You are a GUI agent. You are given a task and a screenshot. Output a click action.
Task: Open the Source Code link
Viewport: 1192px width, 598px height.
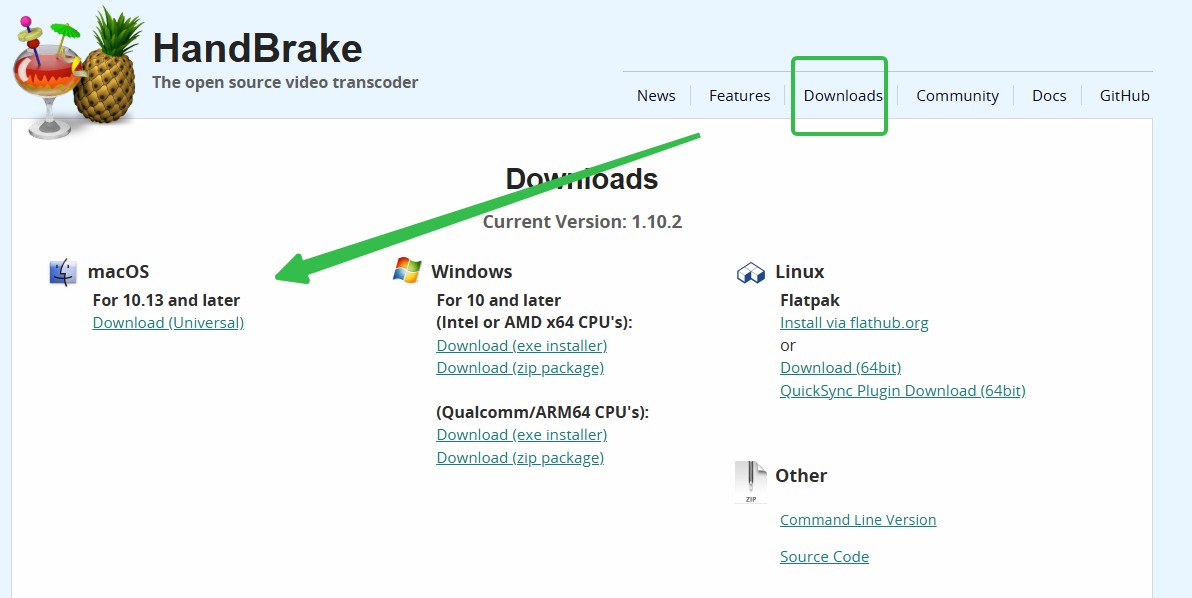coord(824,557)
